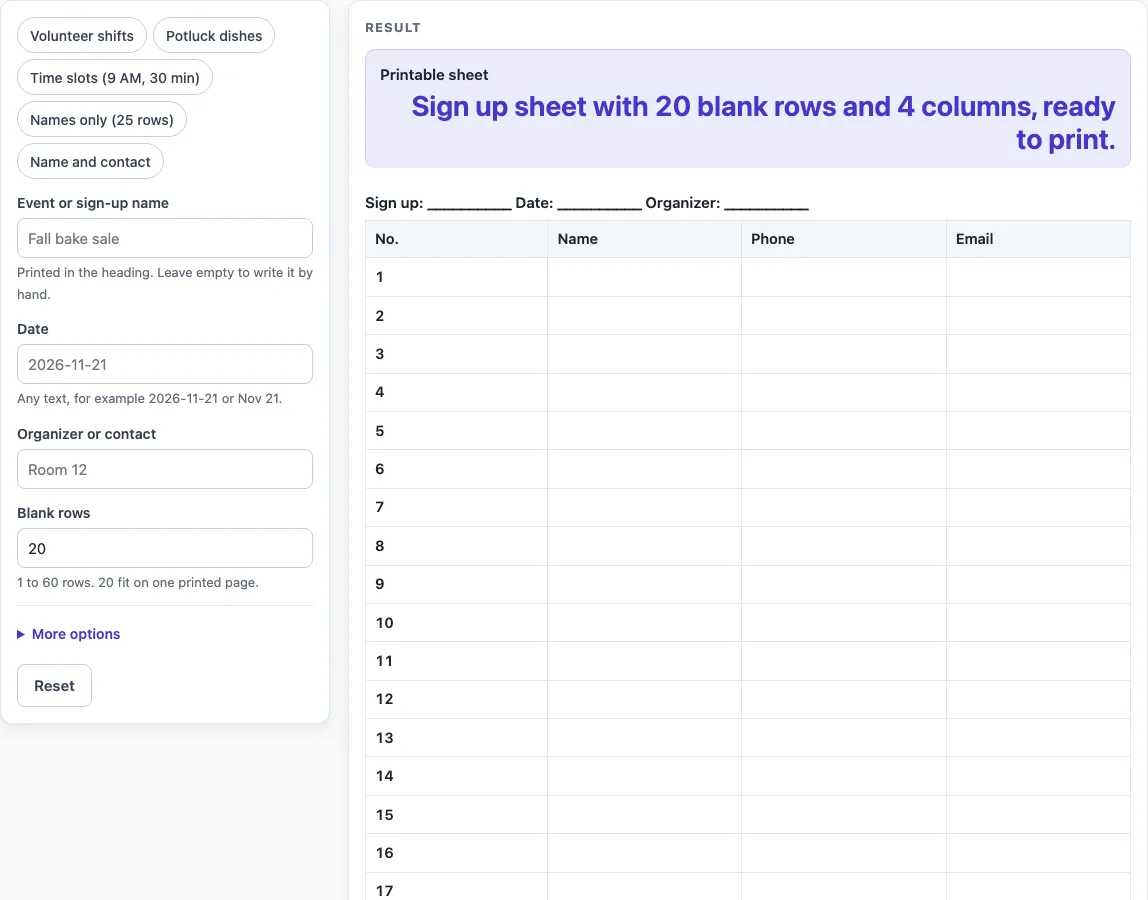Click the Blank rows label
Viewport: 1148px width, 900px height.
[53, 513]
